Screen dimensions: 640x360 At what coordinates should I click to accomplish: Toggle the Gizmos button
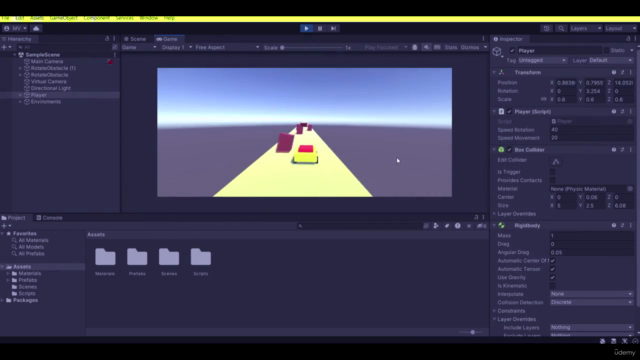pyautogui.click(x=470, y=47)
